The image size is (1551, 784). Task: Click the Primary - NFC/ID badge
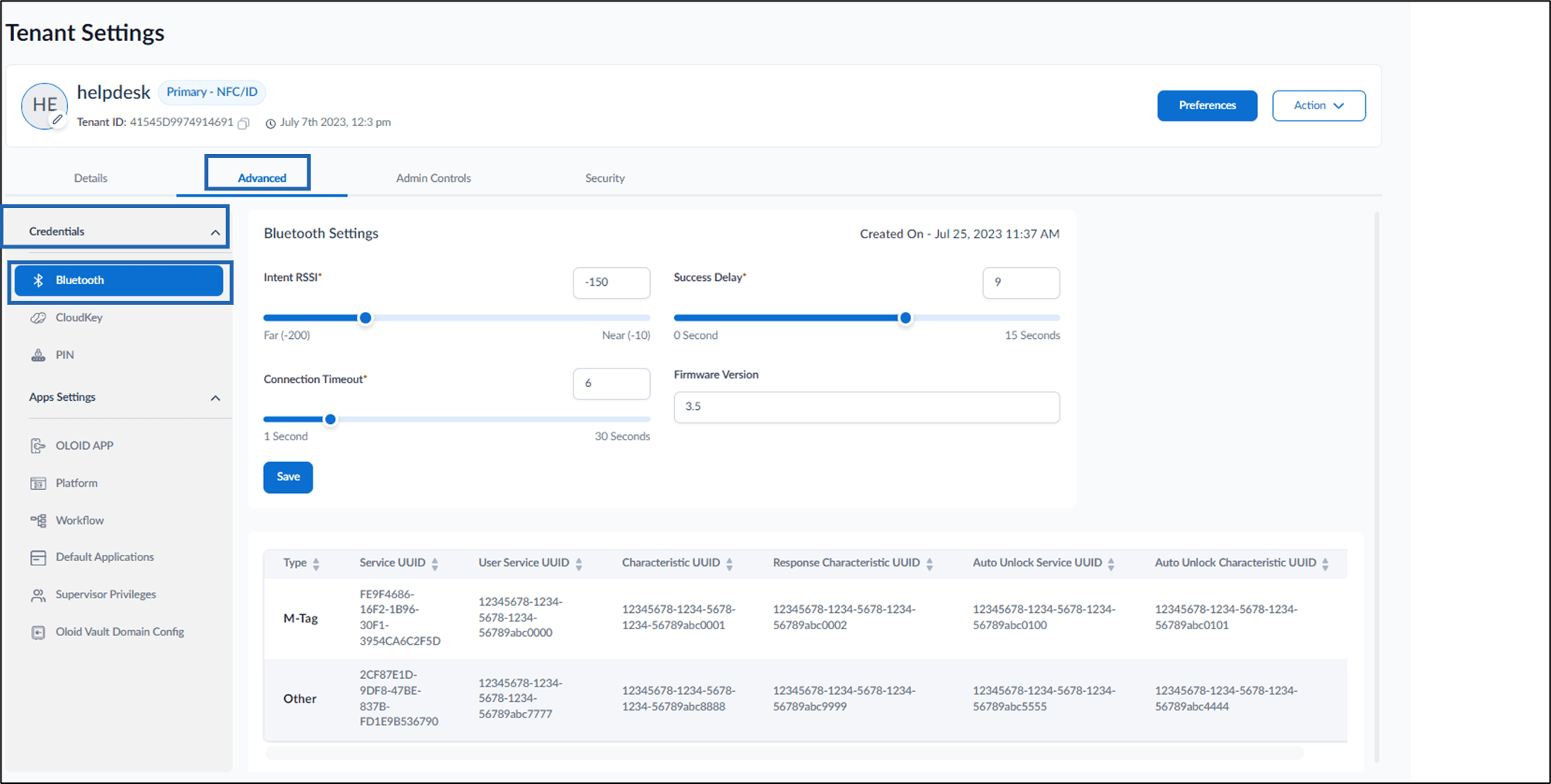coord(212,92)
